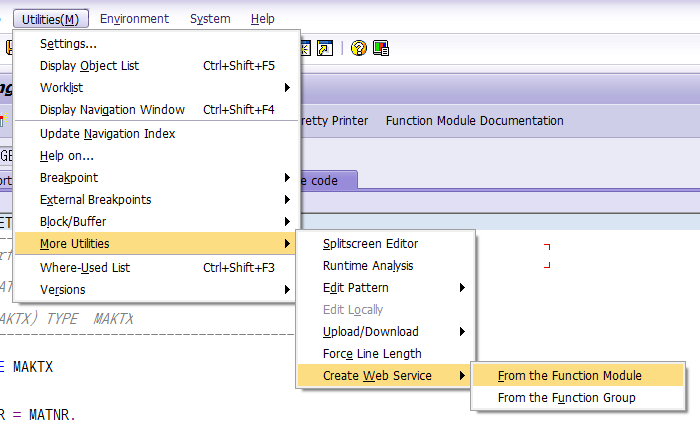Expand the Versions submenu
This screenshot has height=422, width=700.
click(x=156, y=289)
